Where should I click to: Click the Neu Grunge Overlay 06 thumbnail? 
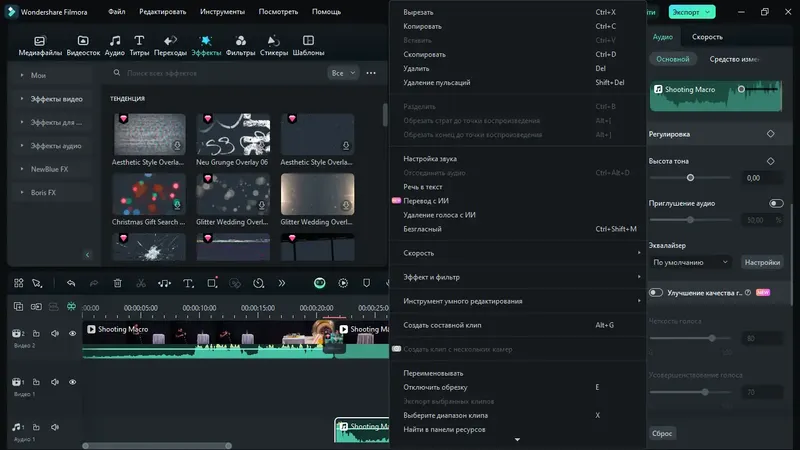pos(233,134)
